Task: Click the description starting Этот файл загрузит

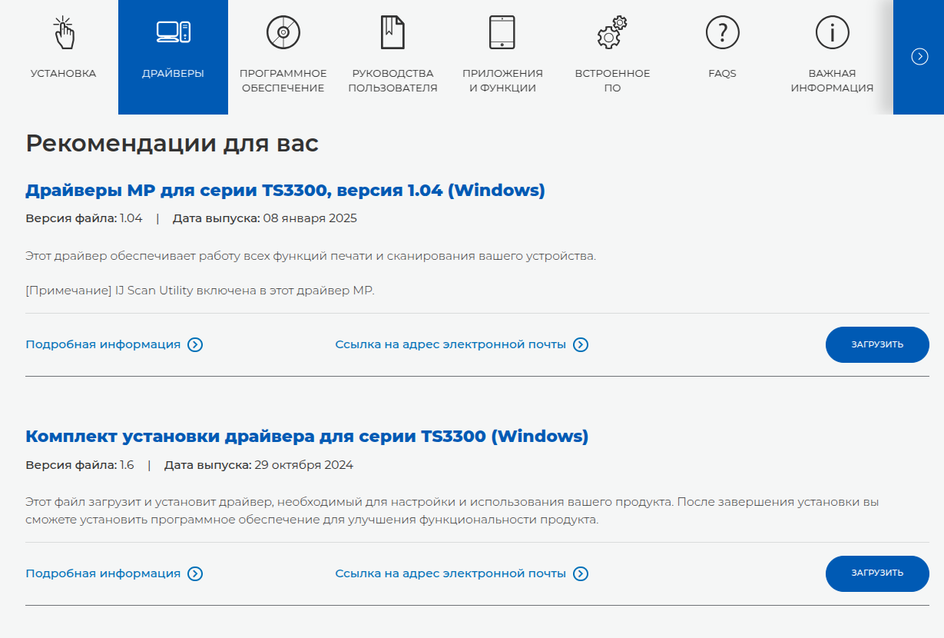Action: pos(452,510)
